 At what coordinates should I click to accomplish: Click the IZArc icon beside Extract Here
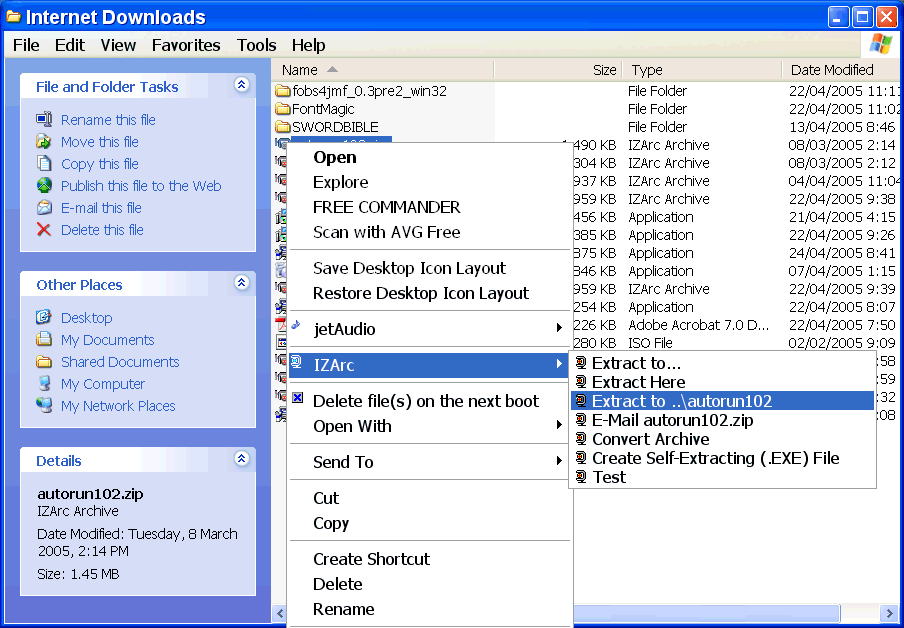[x=581, y=382]
